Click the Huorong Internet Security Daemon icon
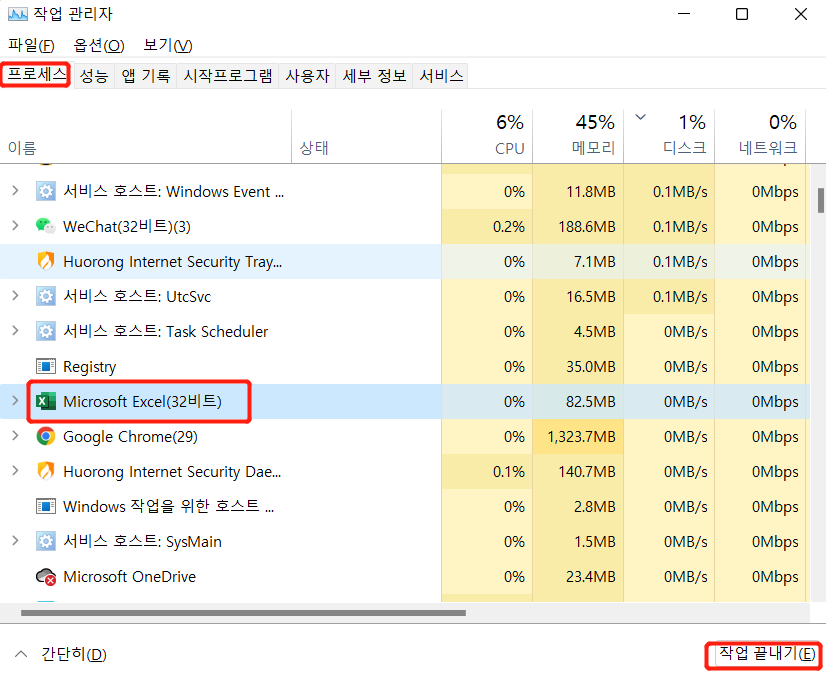The height and width of the screenshot is (678, 826). [44, 471]
